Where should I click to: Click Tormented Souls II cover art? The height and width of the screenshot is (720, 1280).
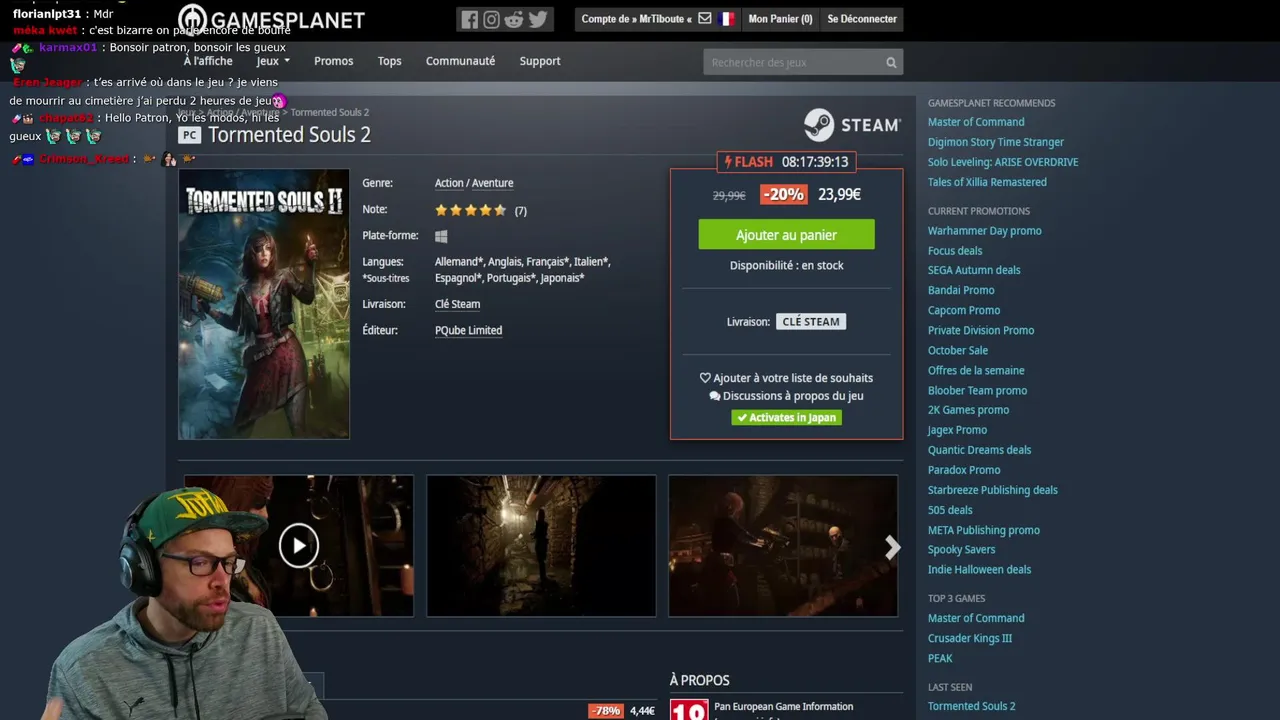tap(264, 304)
